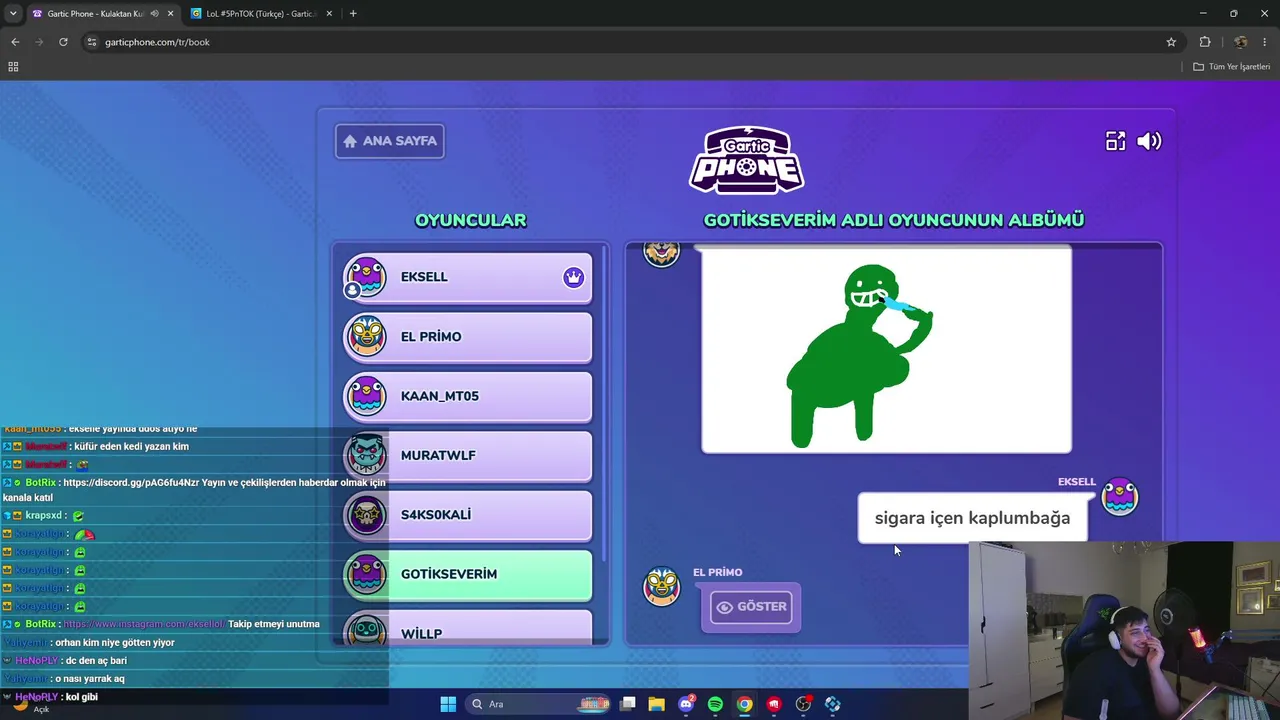Select player WİLLP in the list
This screenshot has width=1280, height=720.
coord(468,626)
